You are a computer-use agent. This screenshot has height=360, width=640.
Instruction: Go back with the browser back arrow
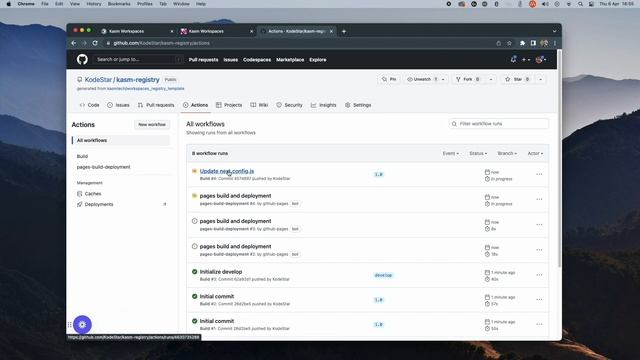click(74, 43)
